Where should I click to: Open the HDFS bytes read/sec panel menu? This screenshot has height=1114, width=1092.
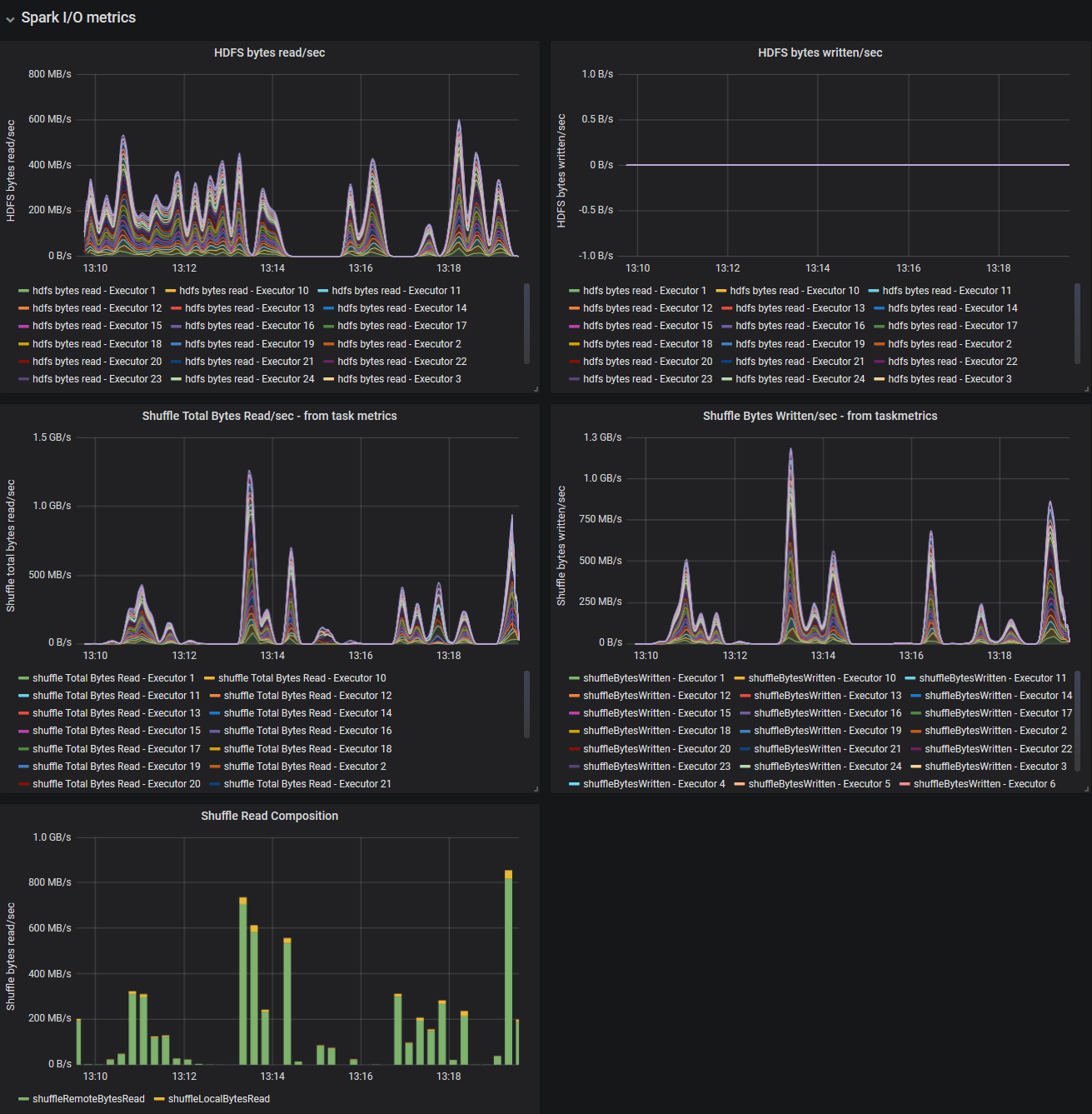coord(269,52)
